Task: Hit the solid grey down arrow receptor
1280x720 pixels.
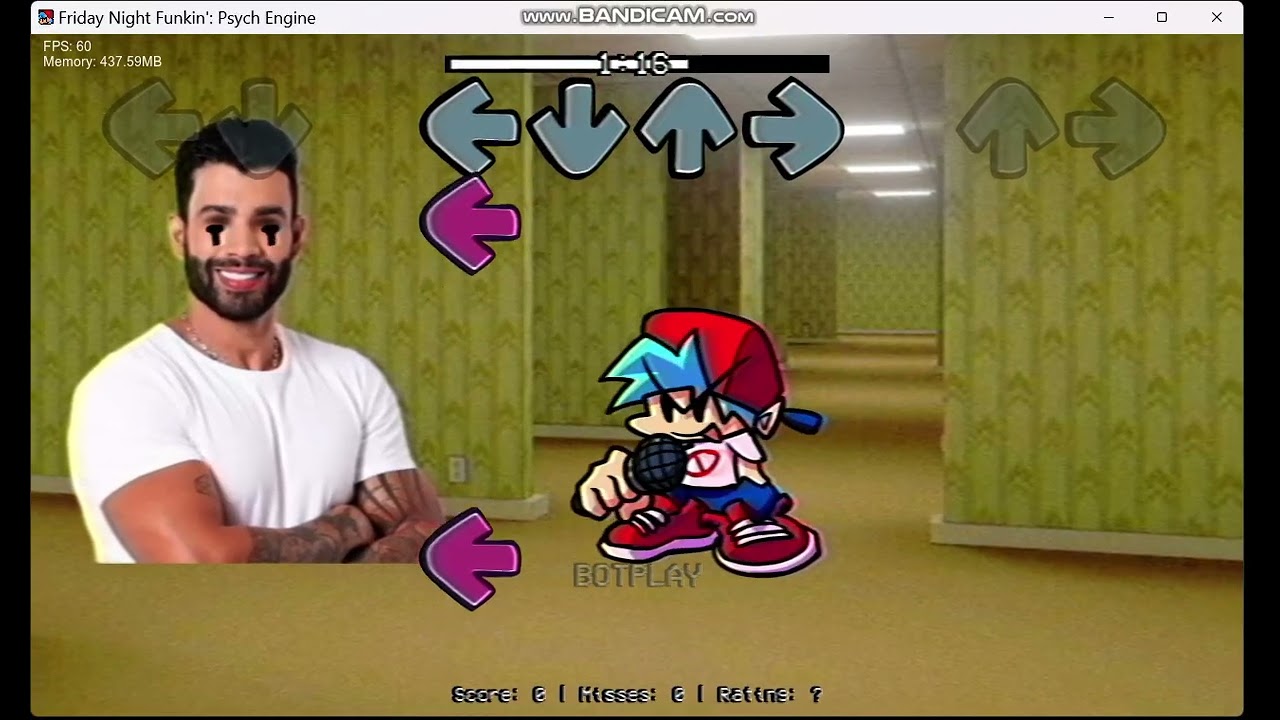Action: click(578, 129)
